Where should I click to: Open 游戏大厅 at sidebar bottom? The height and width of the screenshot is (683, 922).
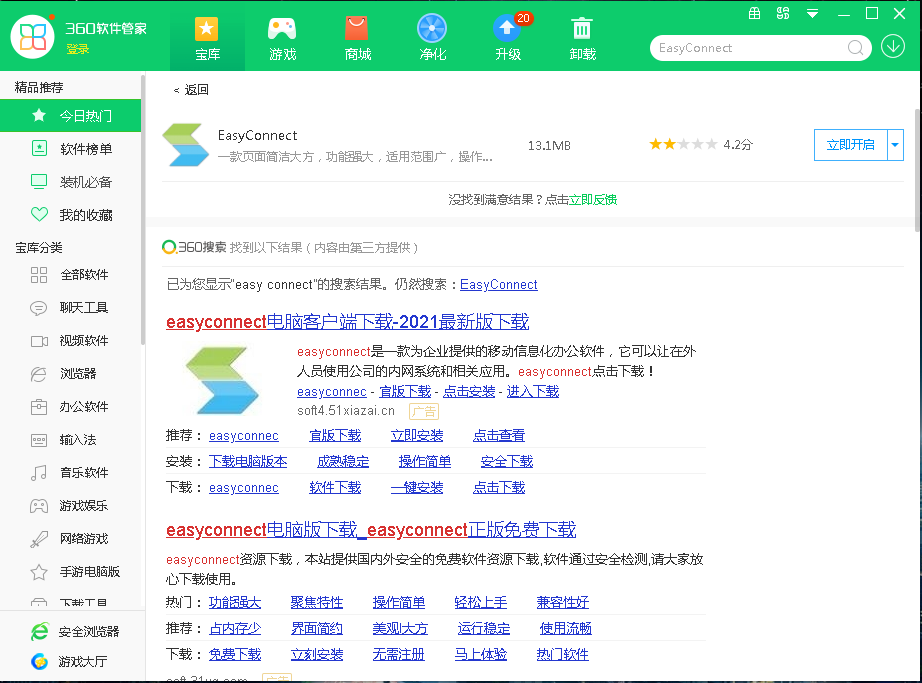(x=68, y=661)
